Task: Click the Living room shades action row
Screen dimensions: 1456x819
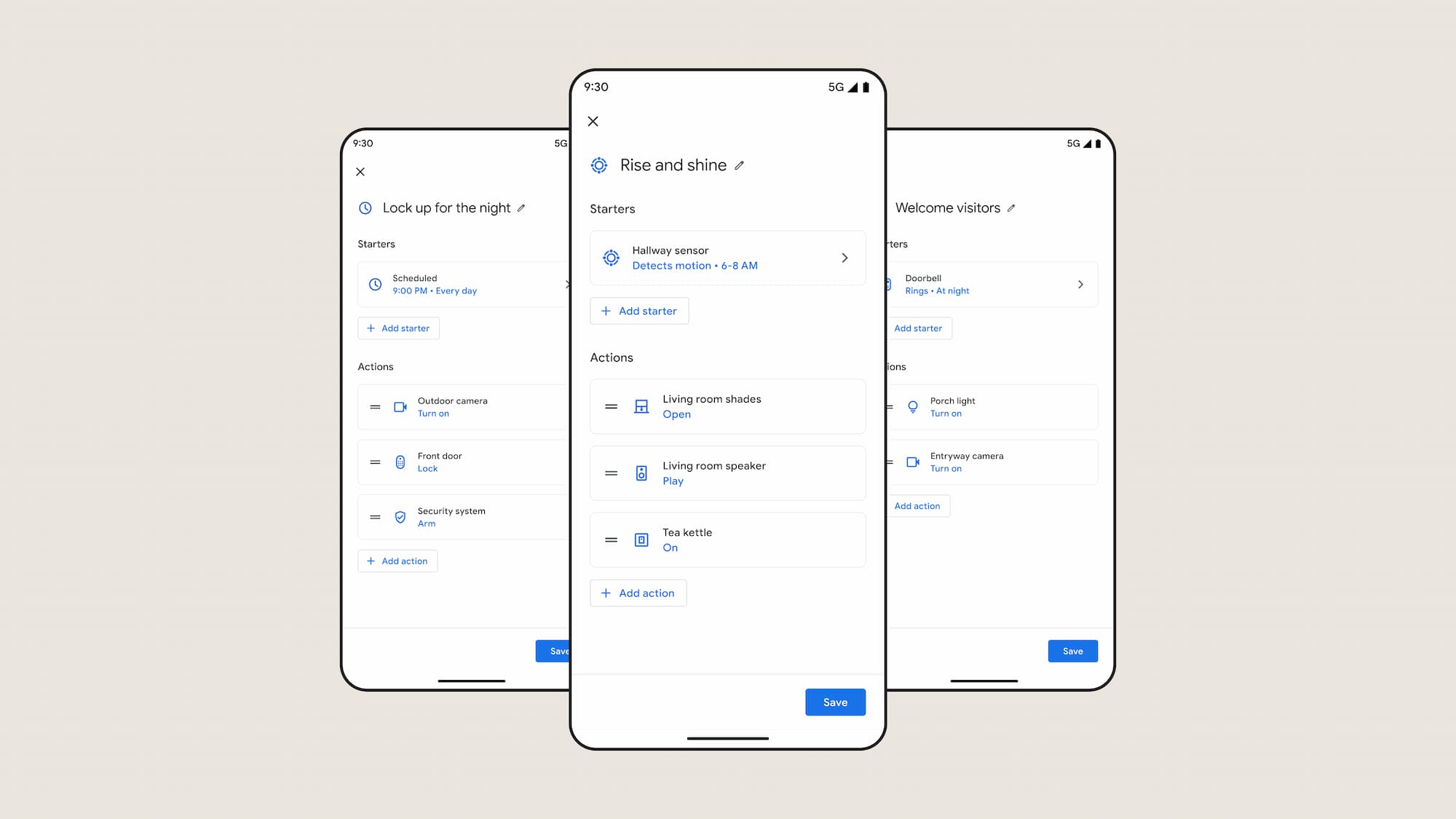Action: (x=728, y=406)
